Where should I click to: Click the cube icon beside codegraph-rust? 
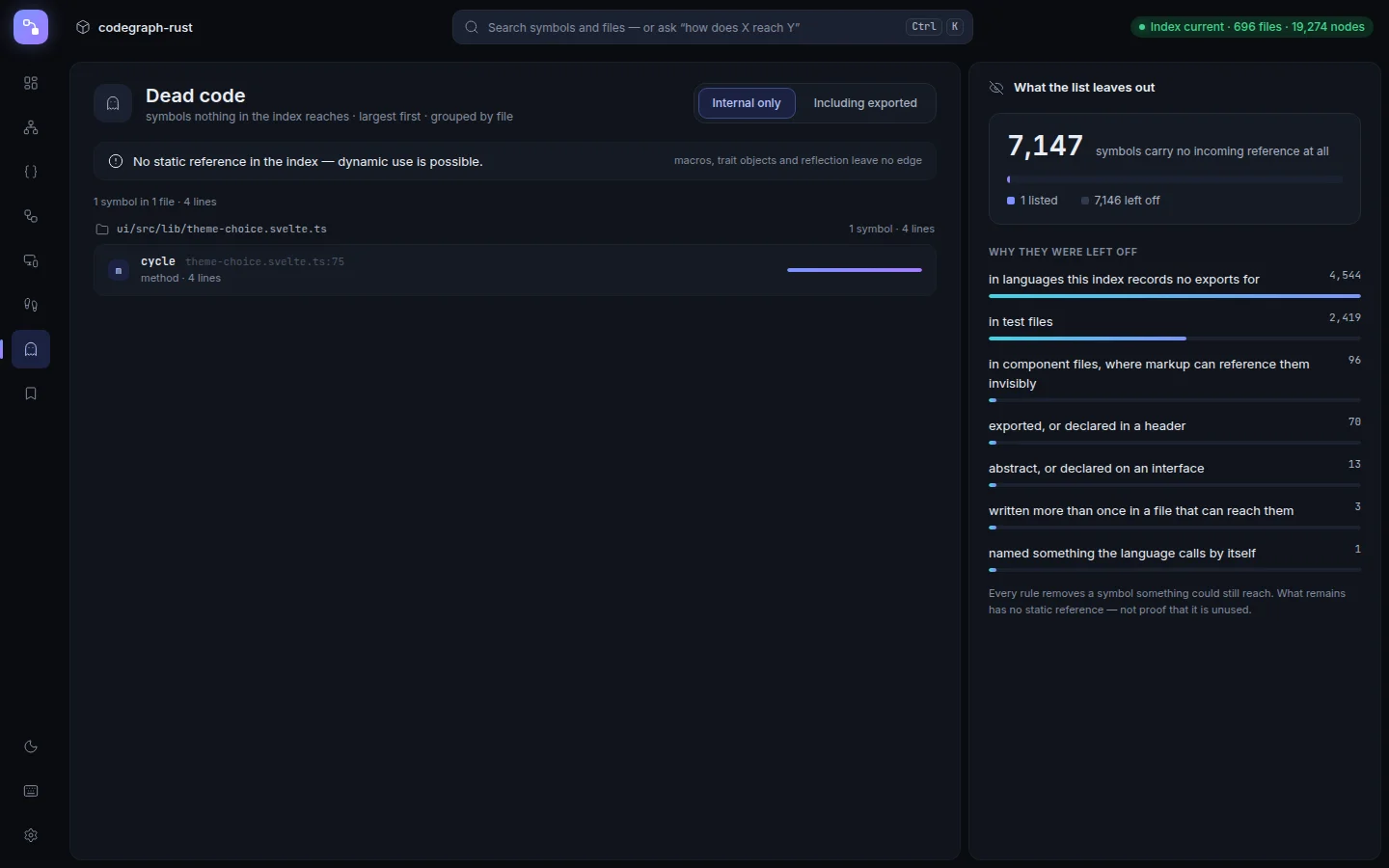pyautogui.click(x=83, y=27)
